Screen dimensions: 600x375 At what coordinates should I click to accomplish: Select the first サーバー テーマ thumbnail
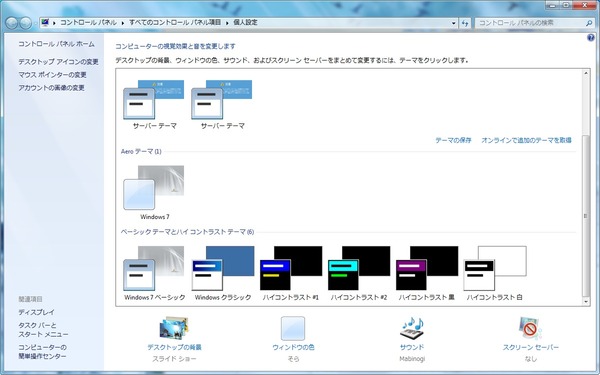click(x=154, y=104)
